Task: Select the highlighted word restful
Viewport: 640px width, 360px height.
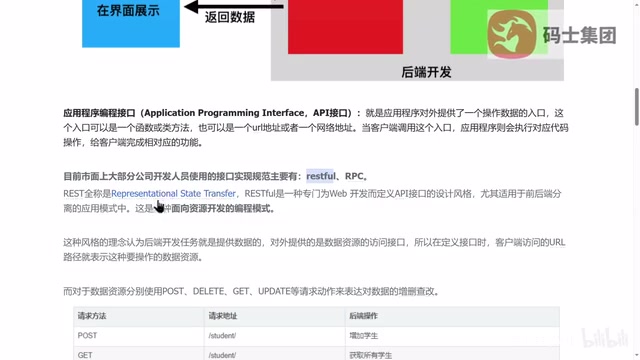Action: [x=320, y=176]
